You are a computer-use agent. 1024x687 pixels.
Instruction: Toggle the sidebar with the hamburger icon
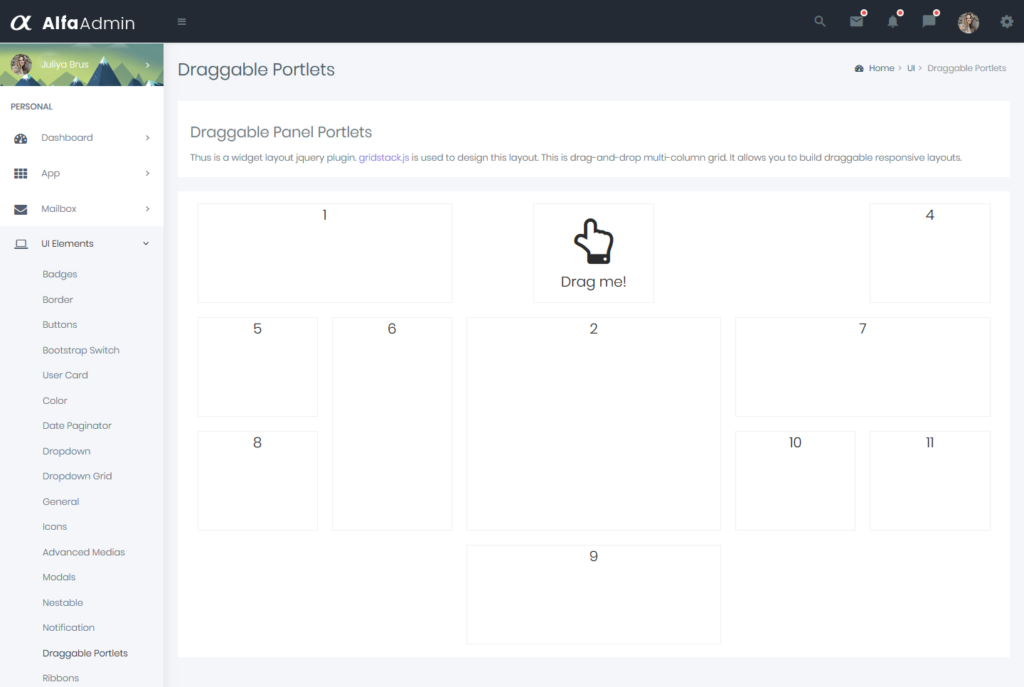181,22
